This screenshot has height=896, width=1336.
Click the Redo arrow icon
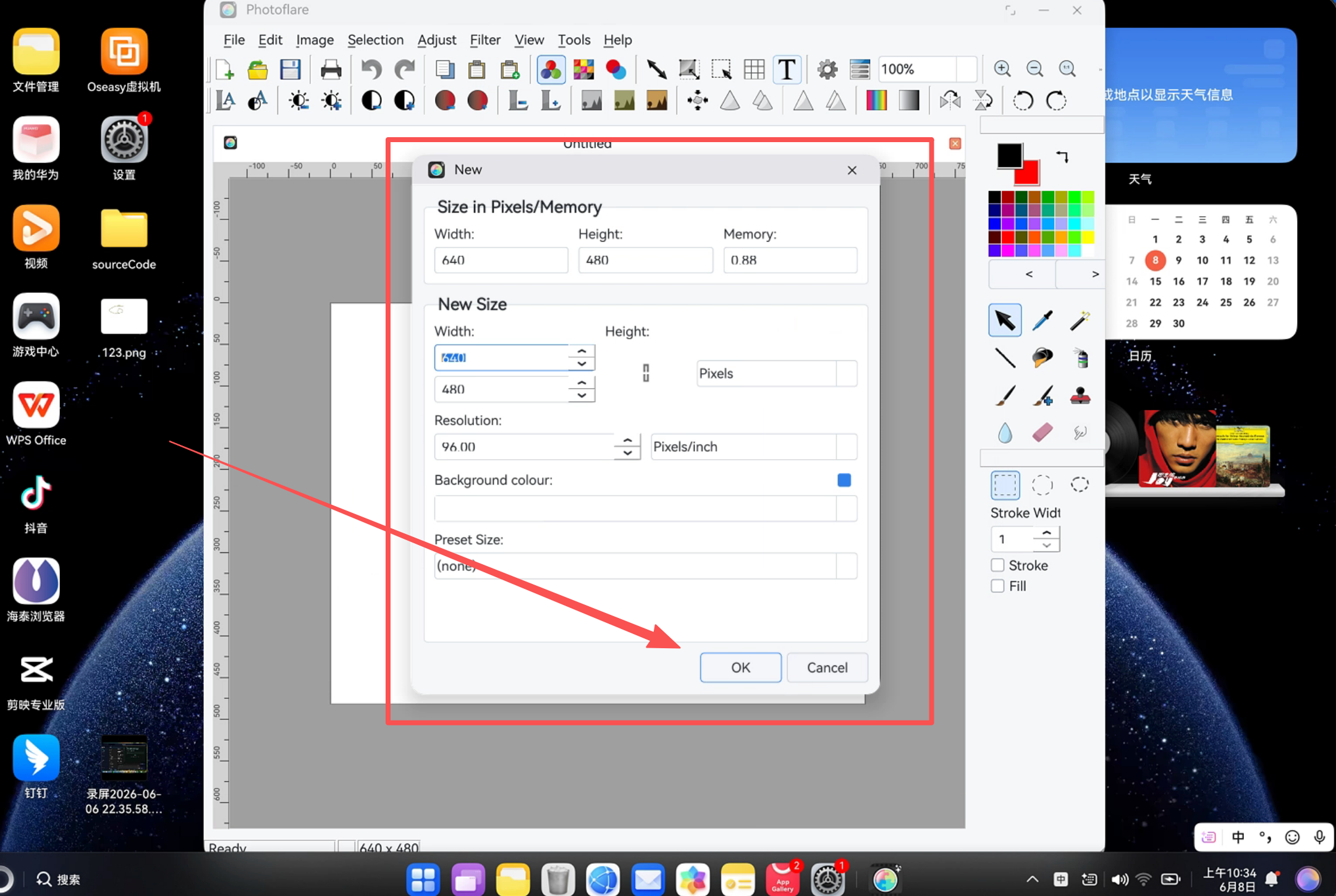(404, 69)
